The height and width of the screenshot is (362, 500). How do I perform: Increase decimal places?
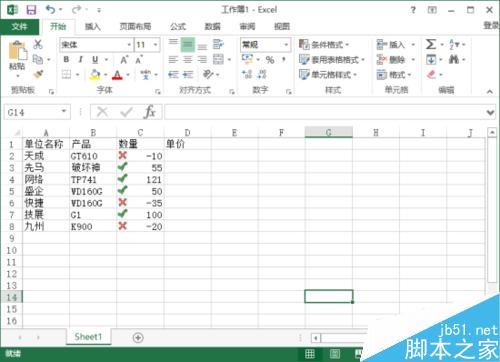[247, 74]
